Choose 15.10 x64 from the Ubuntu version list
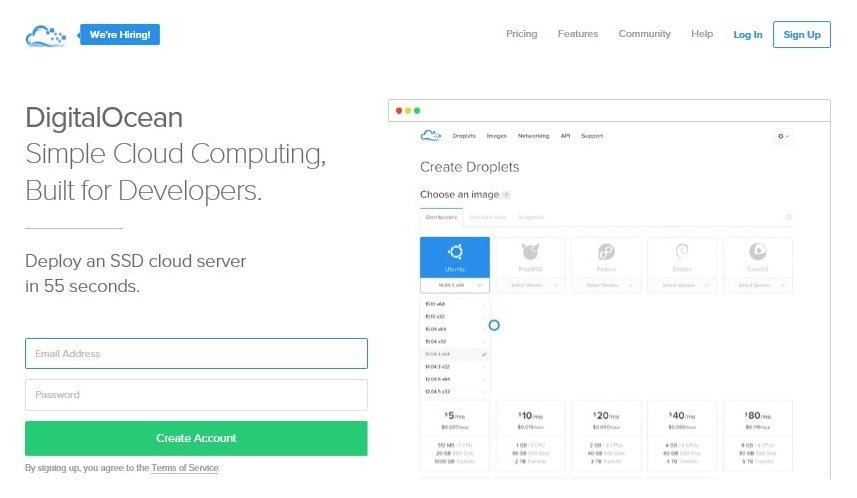857x498 pixels. [455, 304]
